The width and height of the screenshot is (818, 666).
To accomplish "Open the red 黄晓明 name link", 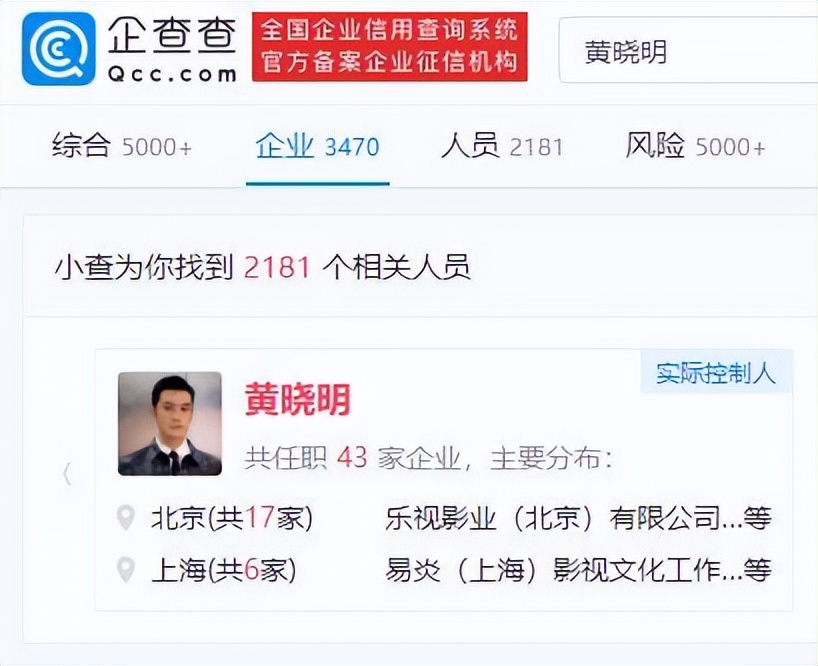I will 297,399.
